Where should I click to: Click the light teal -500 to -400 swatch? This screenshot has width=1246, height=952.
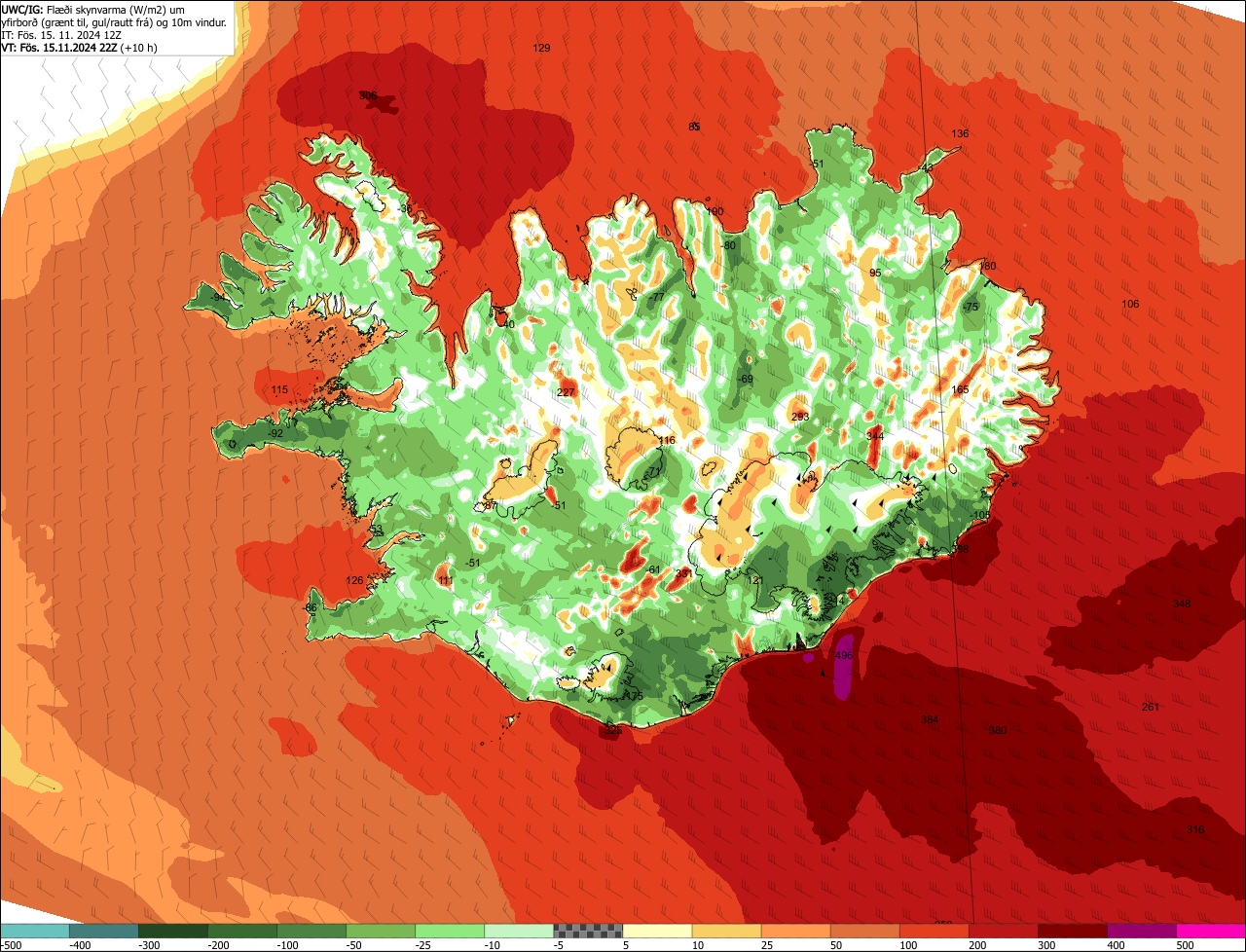pos(34,931)
